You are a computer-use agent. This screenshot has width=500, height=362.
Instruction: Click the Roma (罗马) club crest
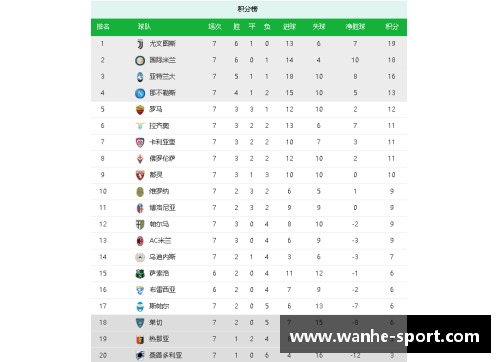[x=140, y=110]
